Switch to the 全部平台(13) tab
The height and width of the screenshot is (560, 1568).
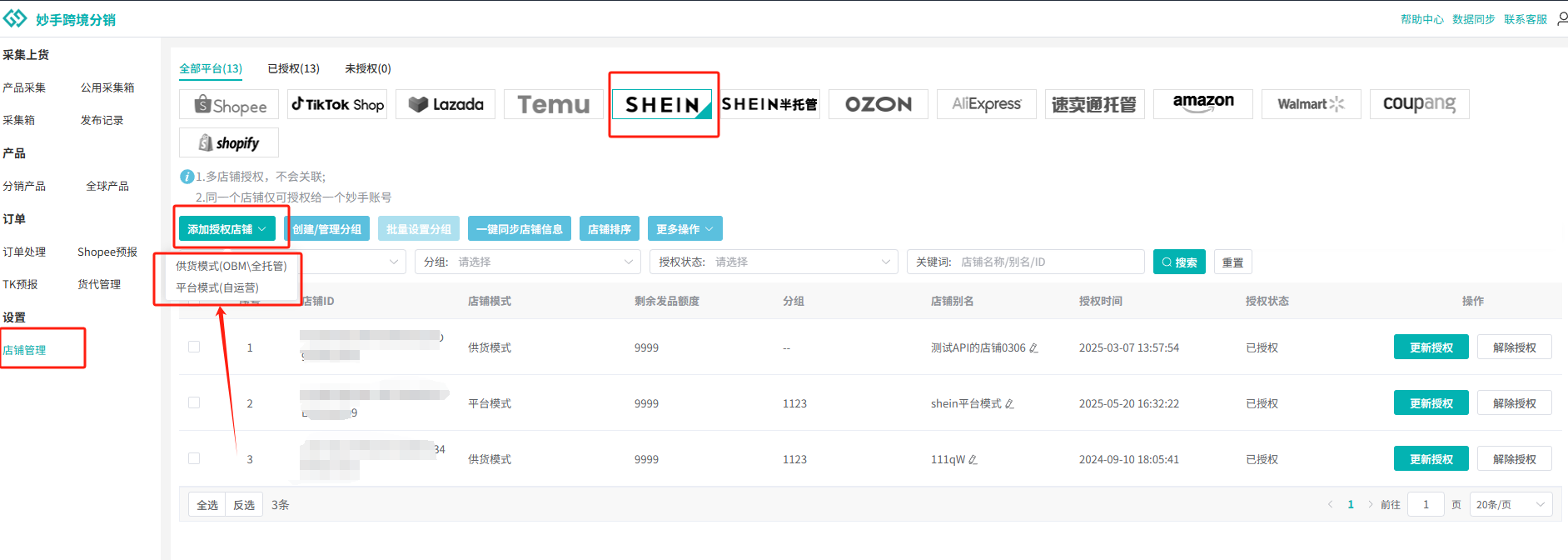coord(211,68)
